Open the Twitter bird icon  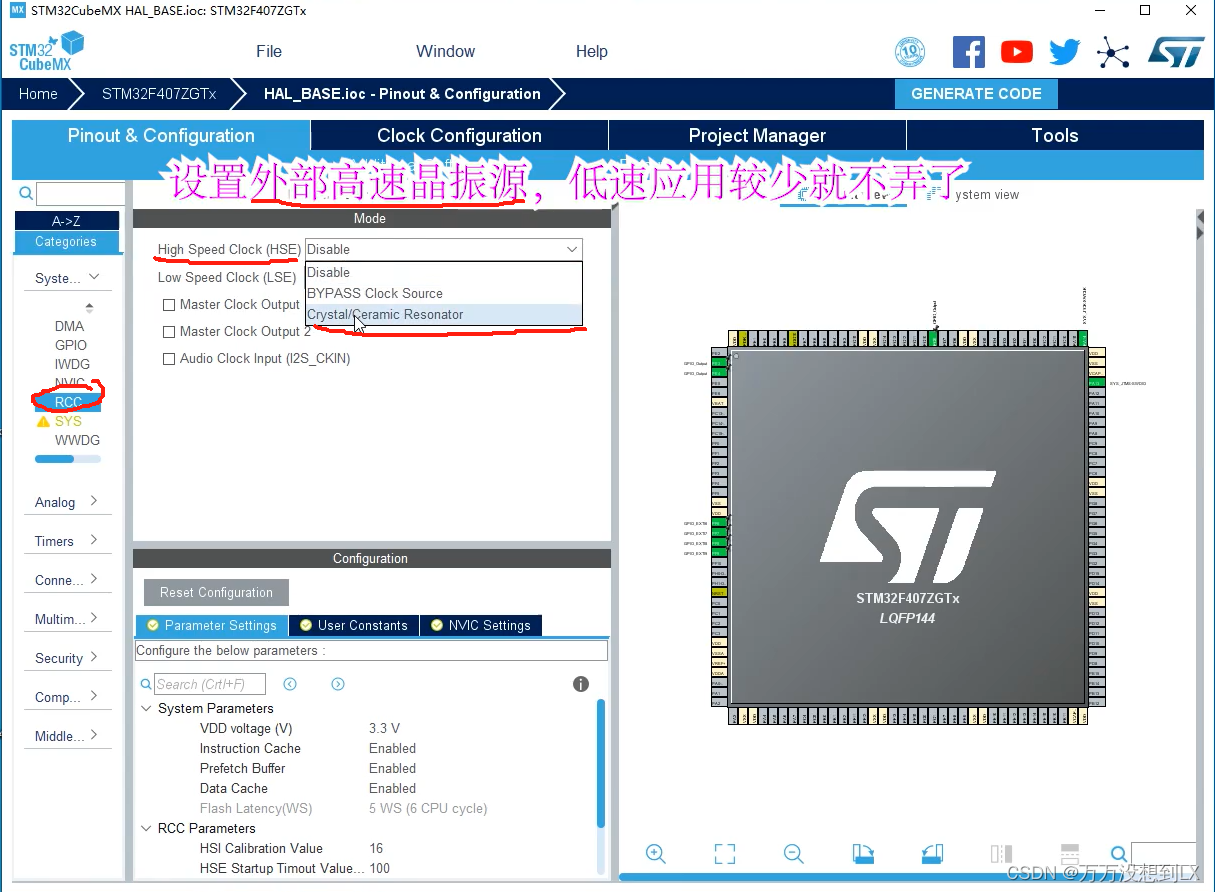pos(1065,52)
